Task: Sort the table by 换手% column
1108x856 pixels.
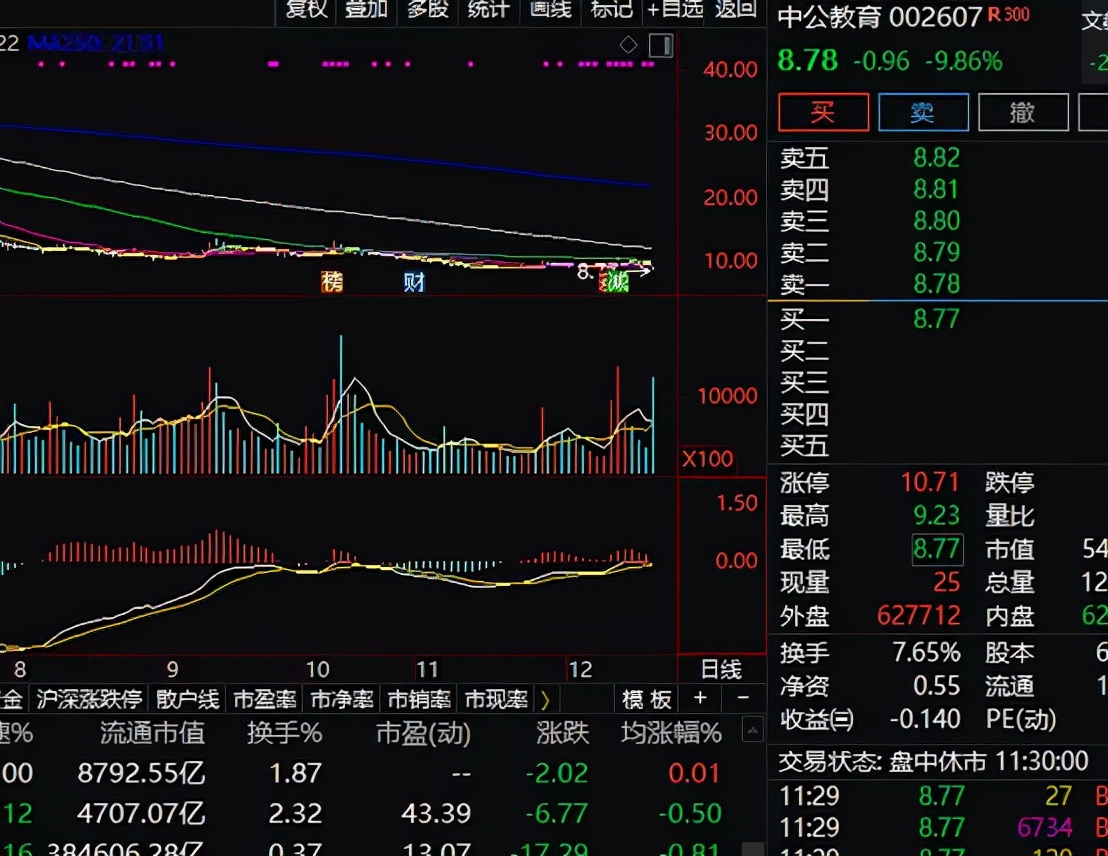Action: coord(285,733)
